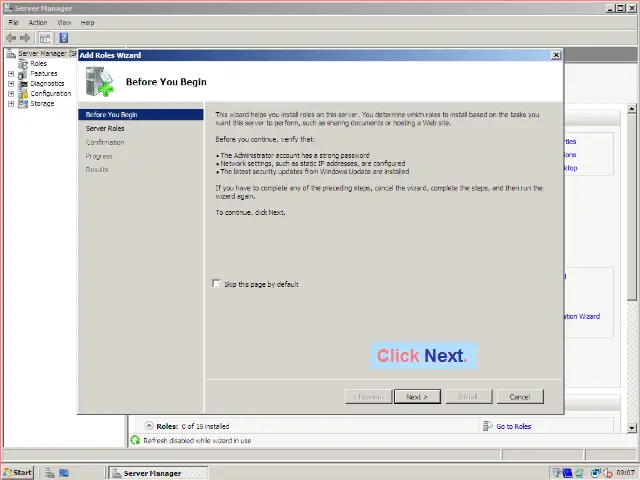This screenshot has width=640, height=480.
Task: Open the Windows Start menu
Action: click(x=18, y=472)
